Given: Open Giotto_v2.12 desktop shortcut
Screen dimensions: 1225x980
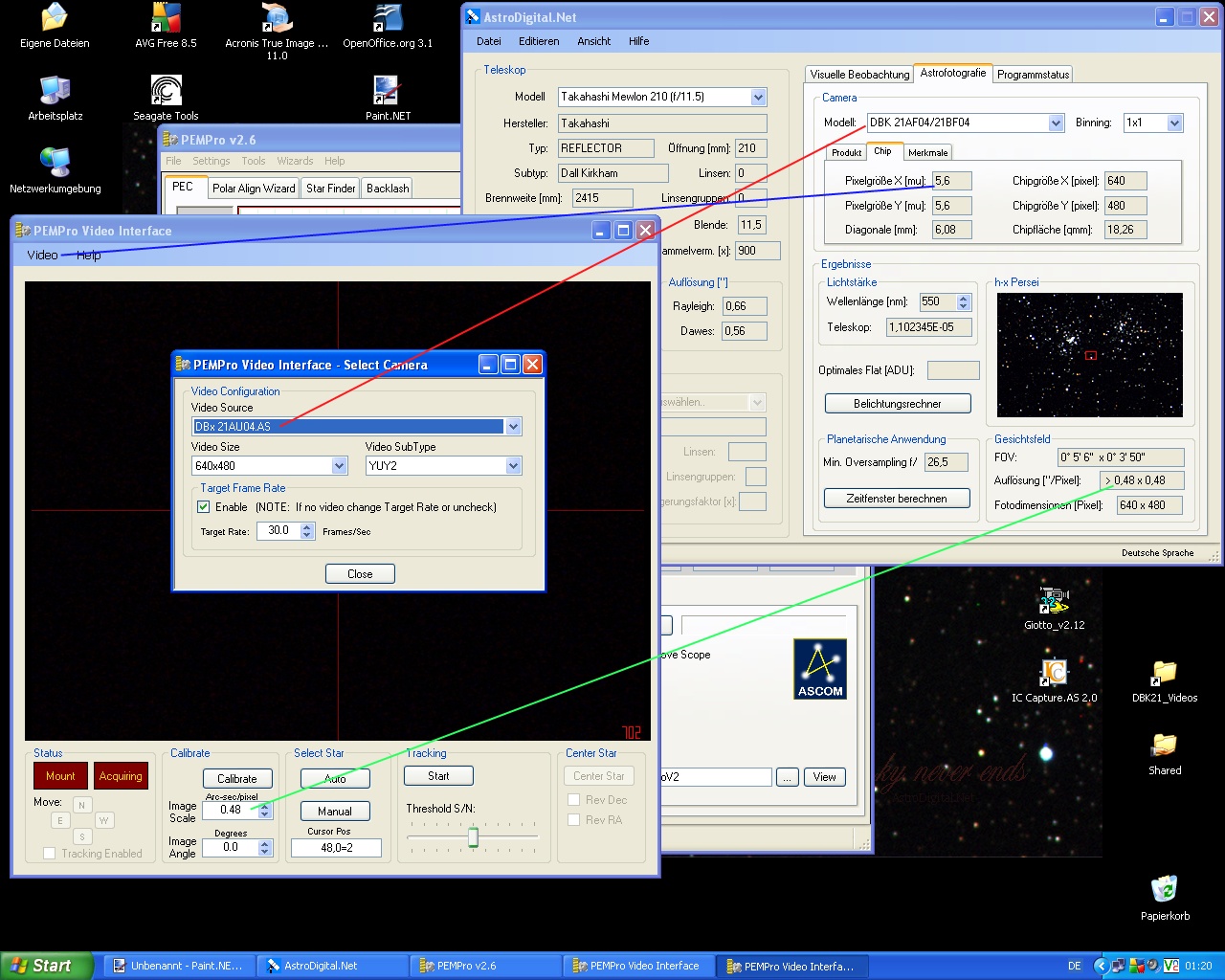Looking at the screenshot, I should (1054, 608).
